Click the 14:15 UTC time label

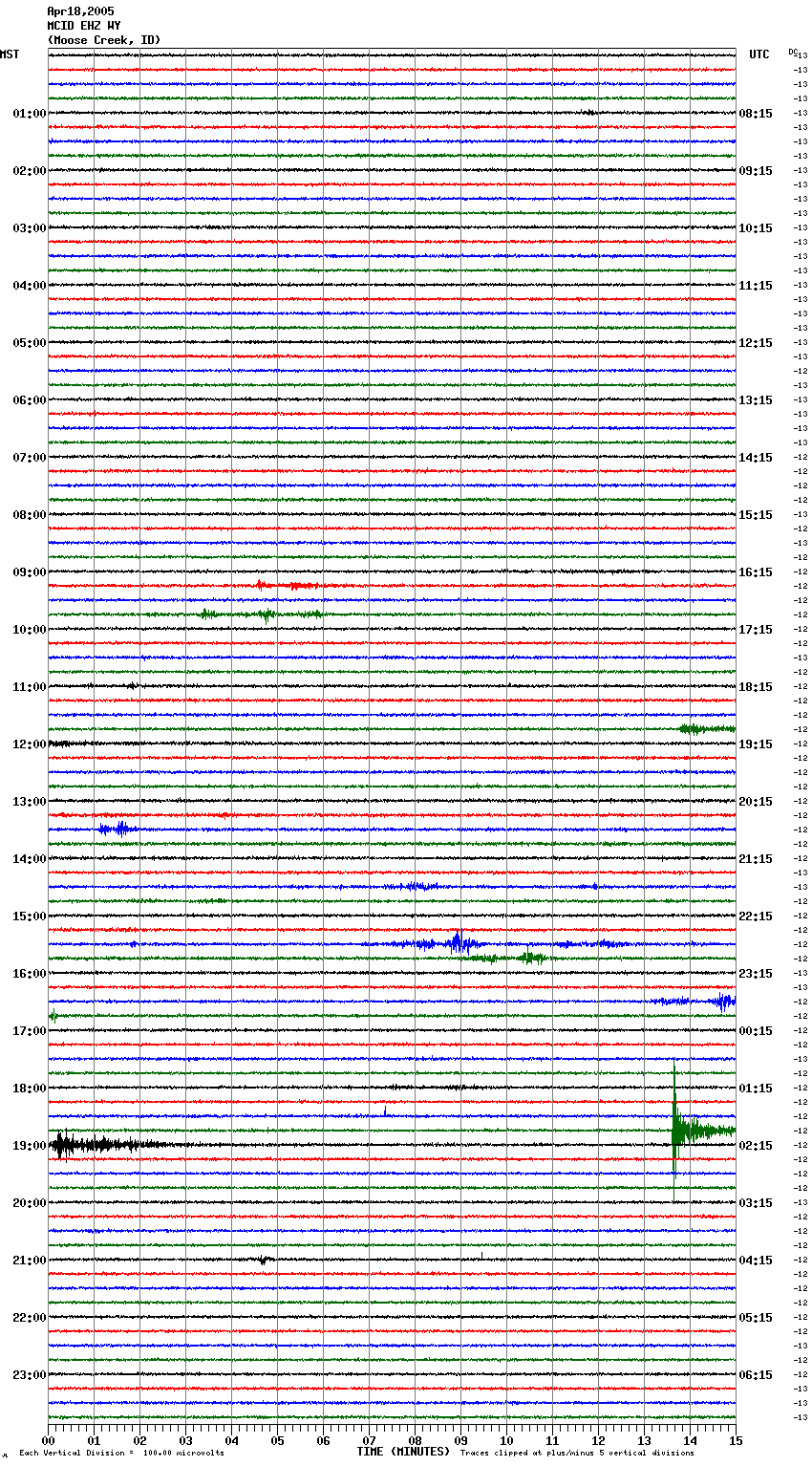756,458
